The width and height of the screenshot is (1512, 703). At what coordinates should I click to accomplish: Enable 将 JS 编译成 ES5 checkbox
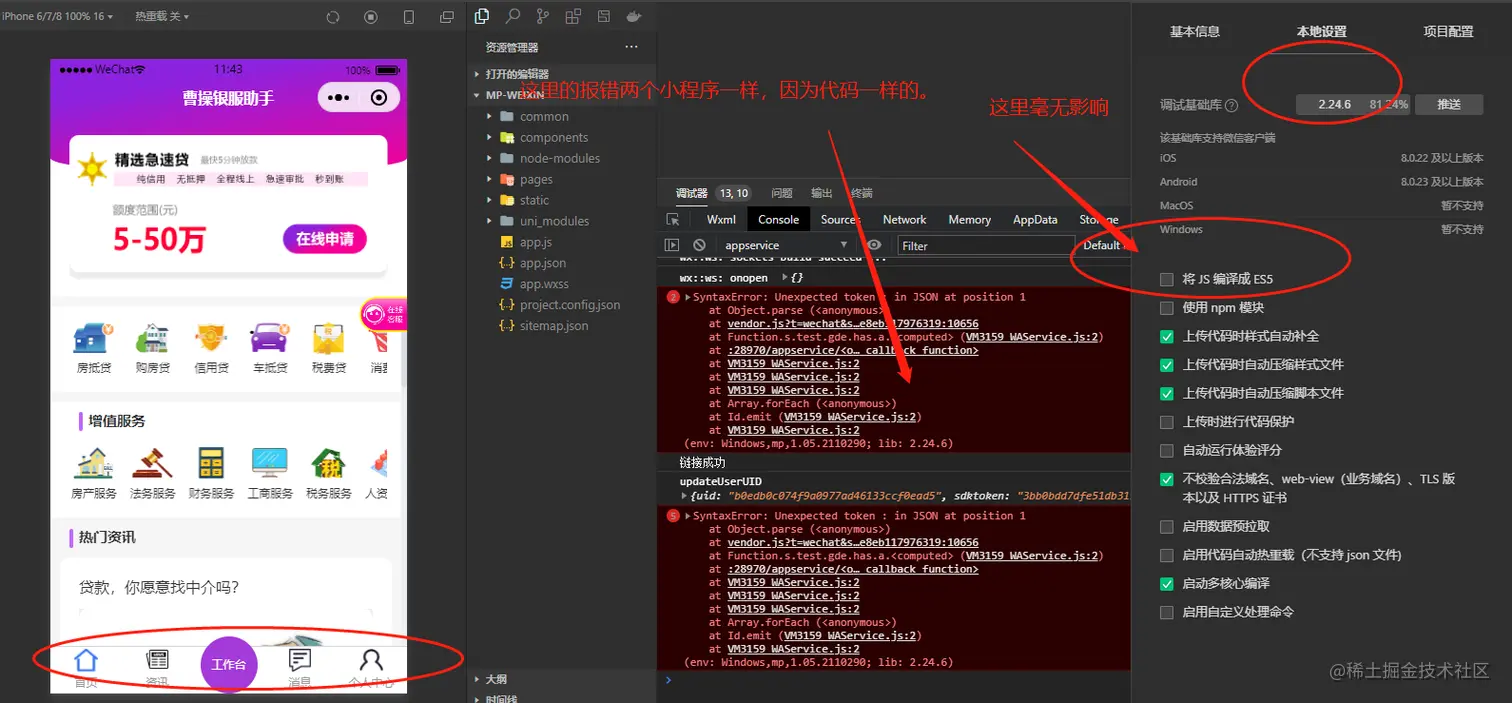tap(1166, 280)
